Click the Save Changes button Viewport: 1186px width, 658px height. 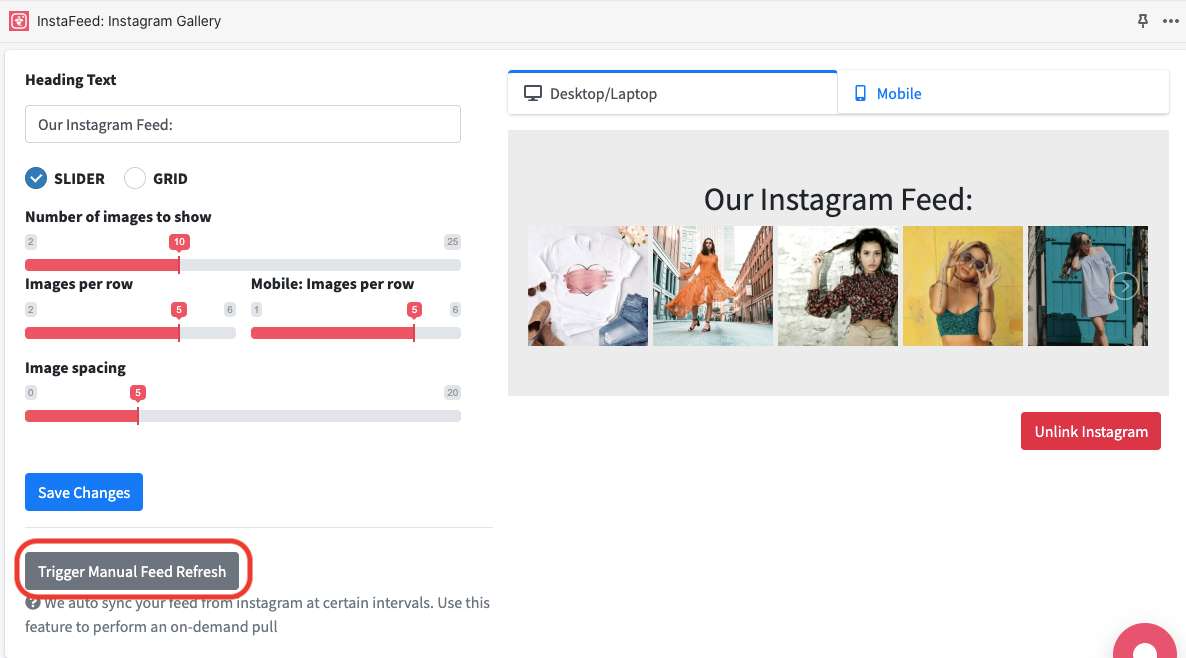coord(84,492)
